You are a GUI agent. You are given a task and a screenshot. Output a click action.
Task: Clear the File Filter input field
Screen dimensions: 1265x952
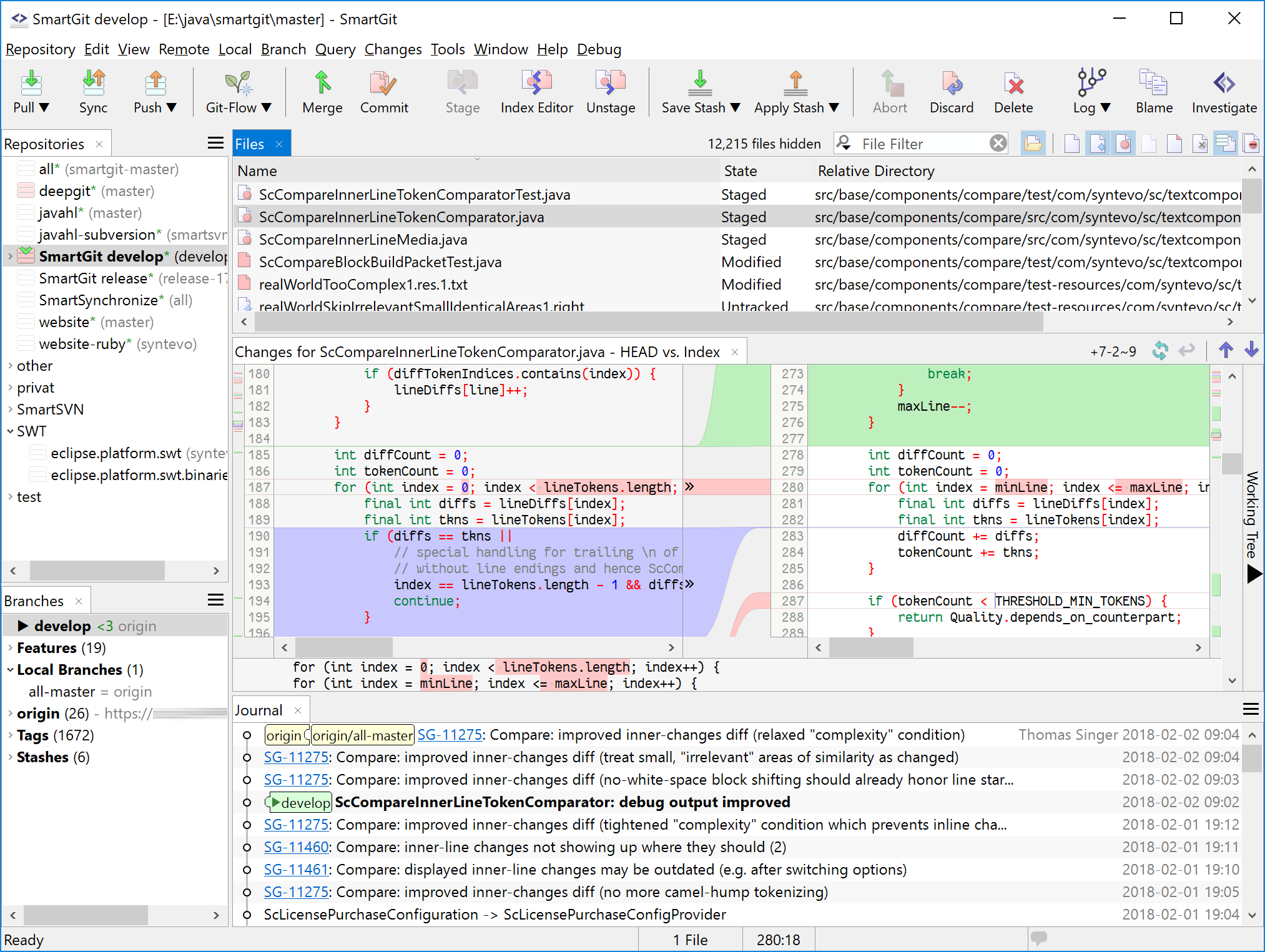click(999, 144)
